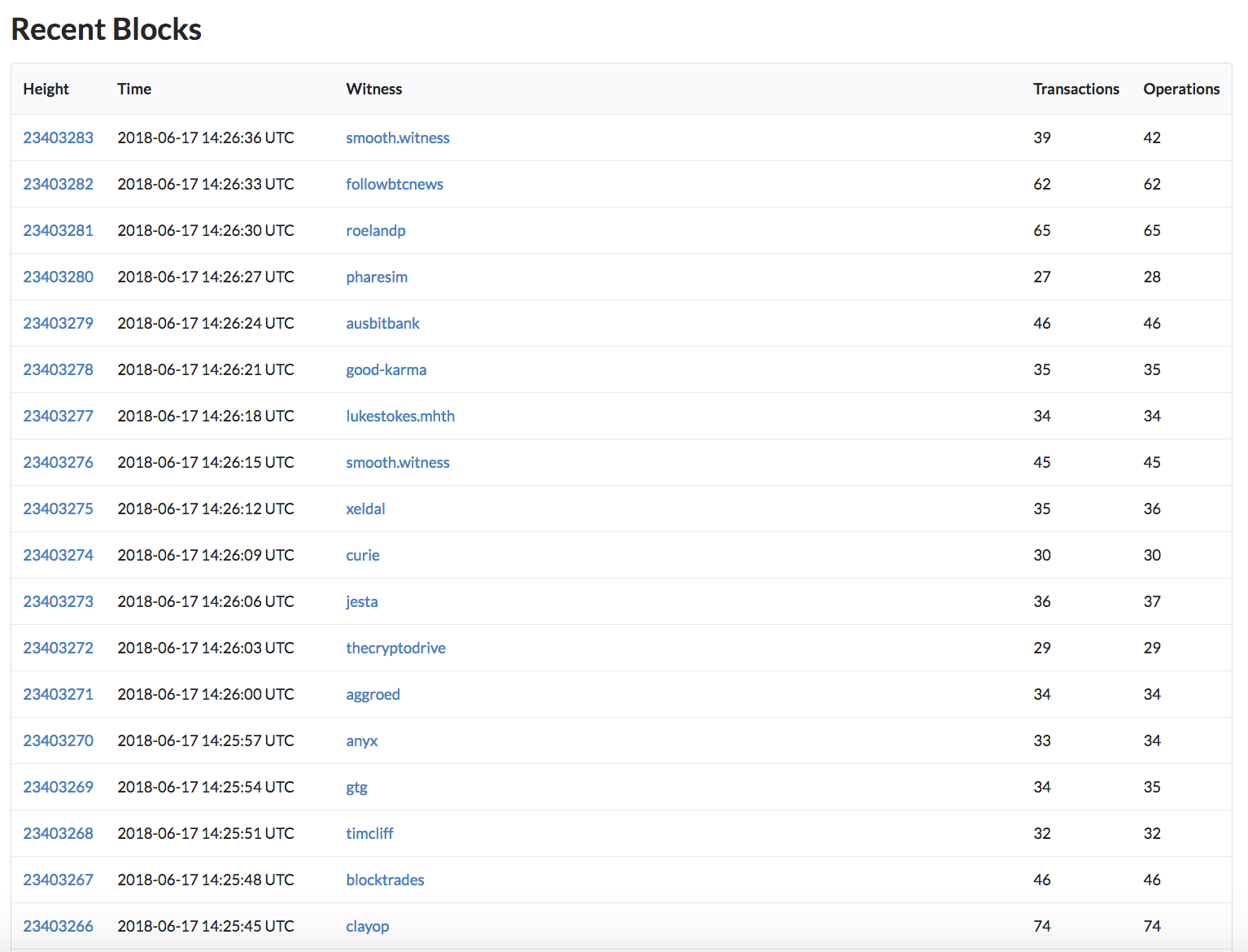Screen dimensions: 1248x952
Task: Open block 23403275
Action: tap(59, 509)
